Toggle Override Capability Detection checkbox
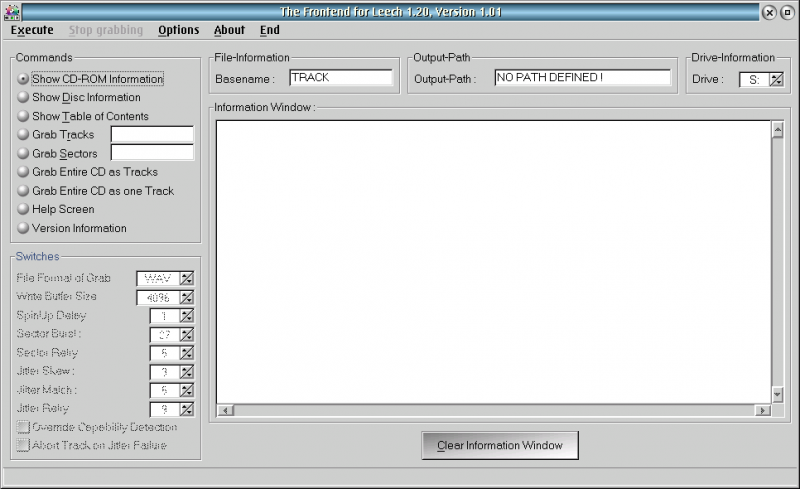The width and height of the screenshot is (800, 489). (x=23, y=427)
